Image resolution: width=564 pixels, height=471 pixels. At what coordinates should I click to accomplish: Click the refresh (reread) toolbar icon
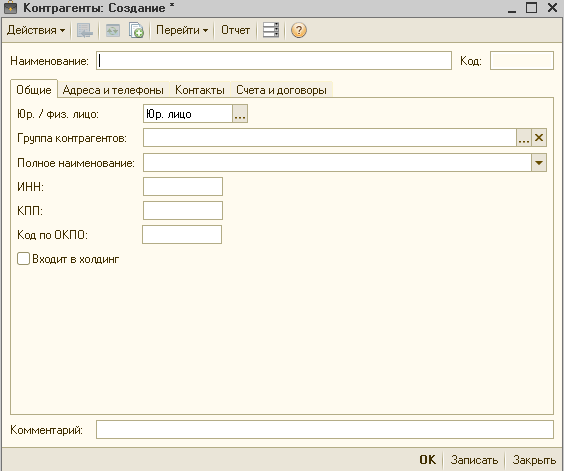tap(113, 30)
